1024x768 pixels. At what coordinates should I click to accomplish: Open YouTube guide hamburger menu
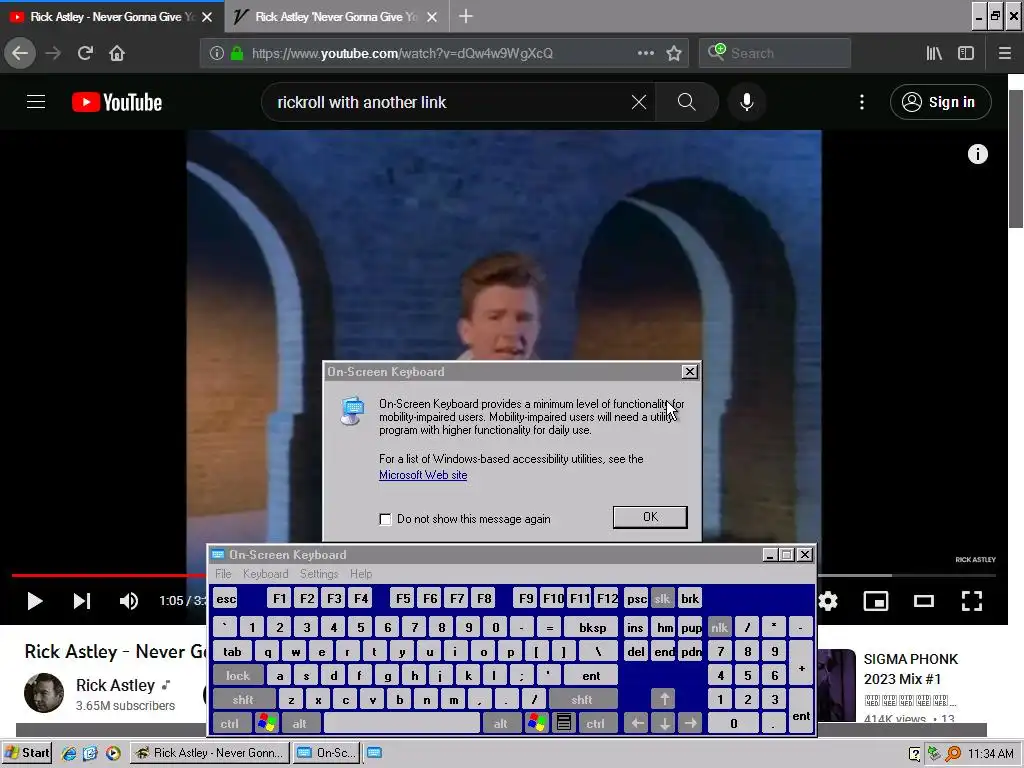[36, 102]
